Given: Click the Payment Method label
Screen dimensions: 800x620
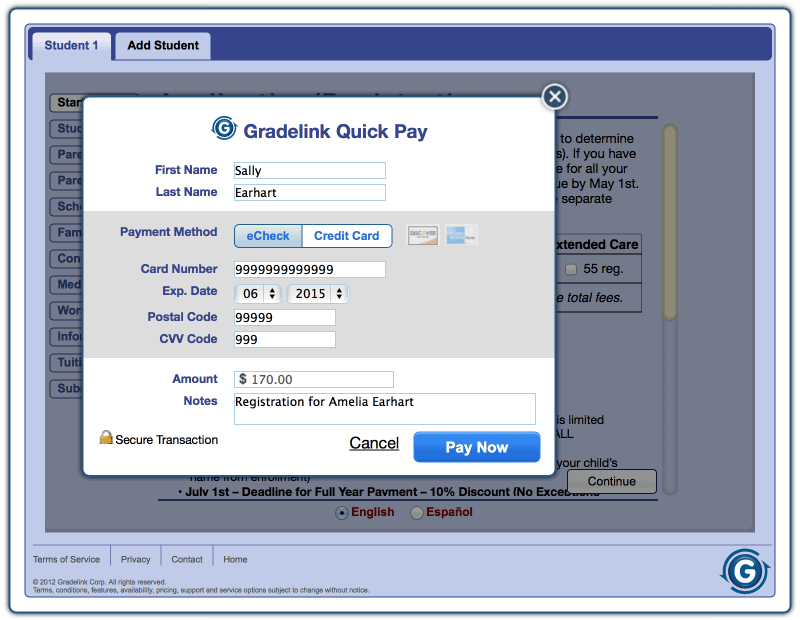Looking at the screenshot, I should tap(169, 232).
